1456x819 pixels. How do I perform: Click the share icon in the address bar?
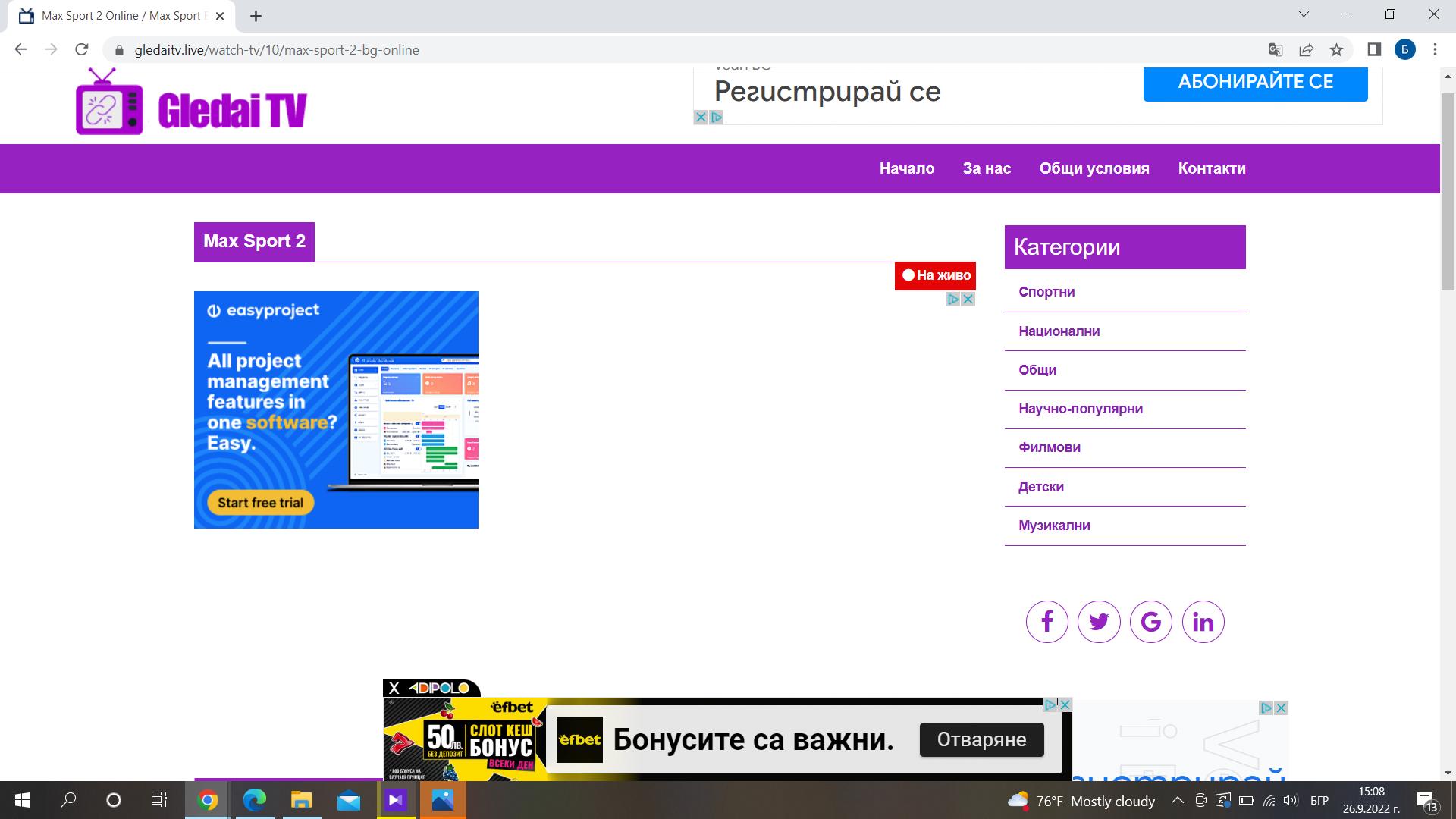(1306, 49)
